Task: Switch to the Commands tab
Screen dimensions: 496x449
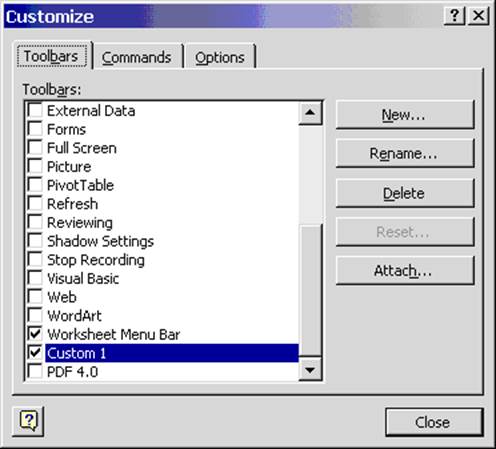Action: point(137,57)
